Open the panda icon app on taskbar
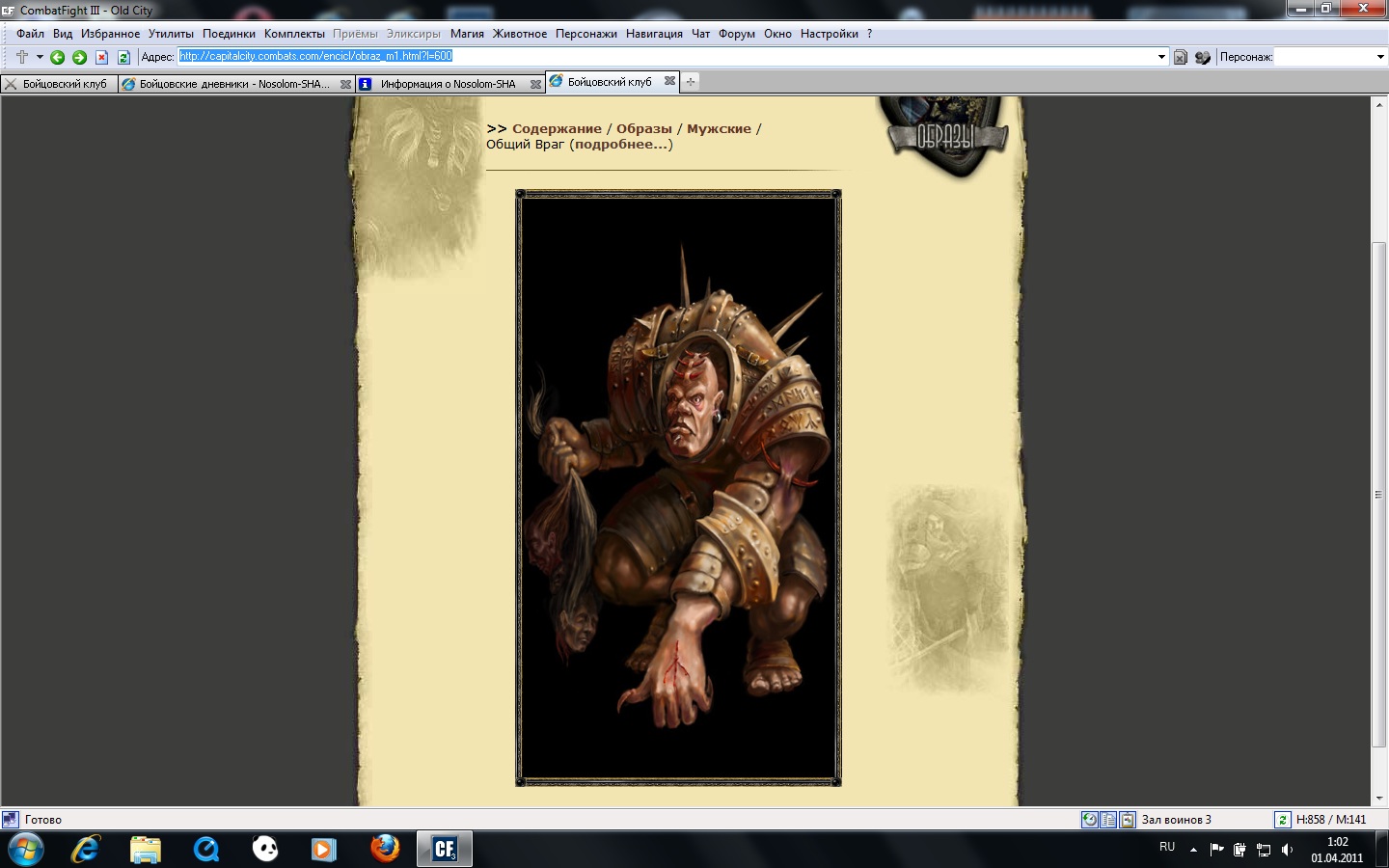1389x868 pixels. click(x=265, y=850)
